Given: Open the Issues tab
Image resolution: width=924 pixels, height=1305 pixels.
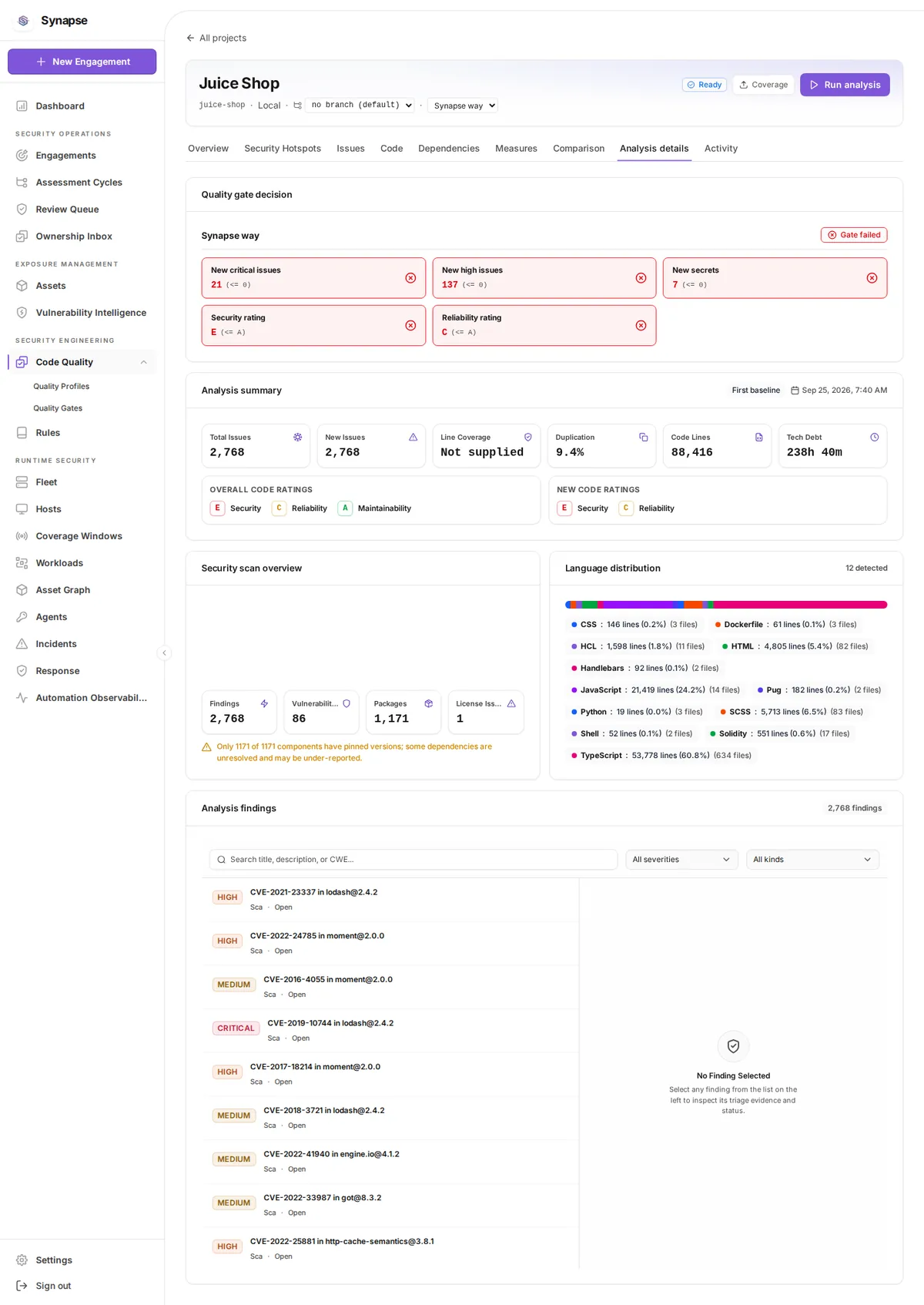Looking at the screenshot, I should pos(350,149).
